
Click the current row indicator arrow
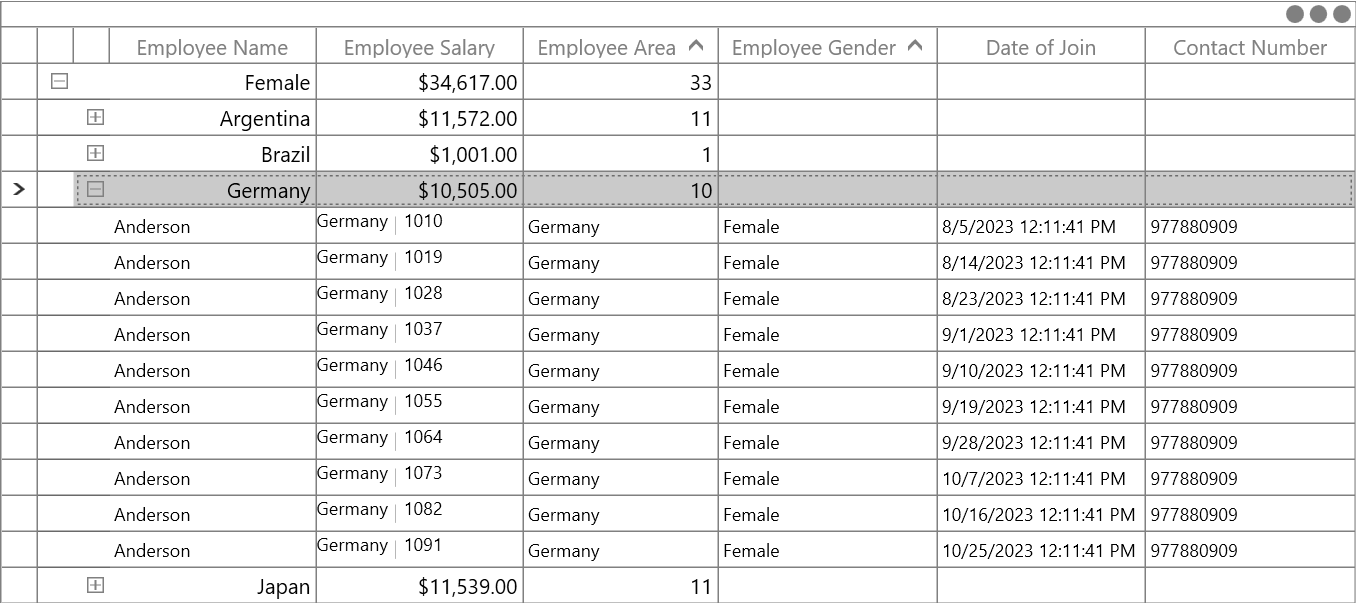coord(18,189)
